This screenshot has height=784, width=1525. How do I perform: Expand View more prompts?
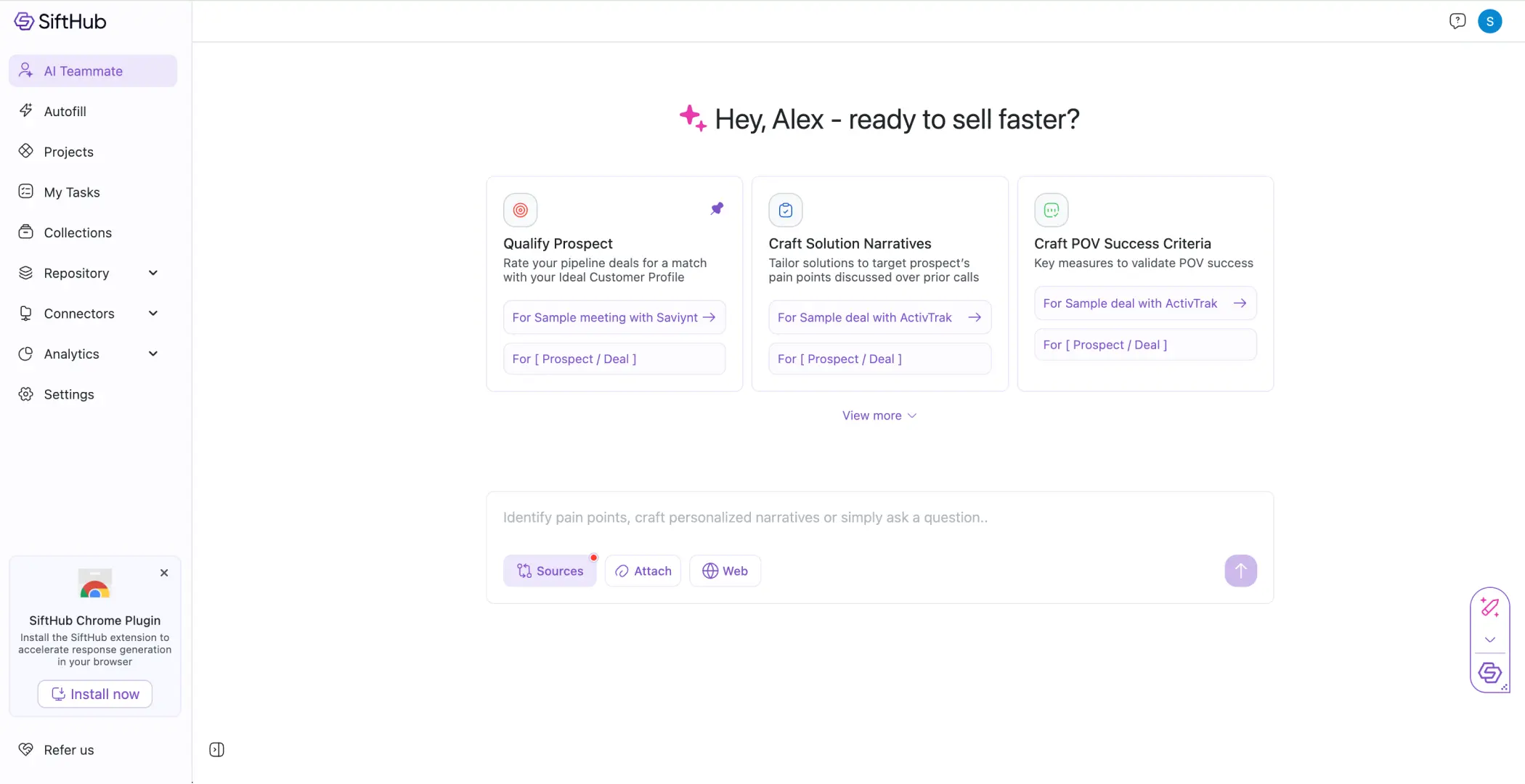[879, 415]
